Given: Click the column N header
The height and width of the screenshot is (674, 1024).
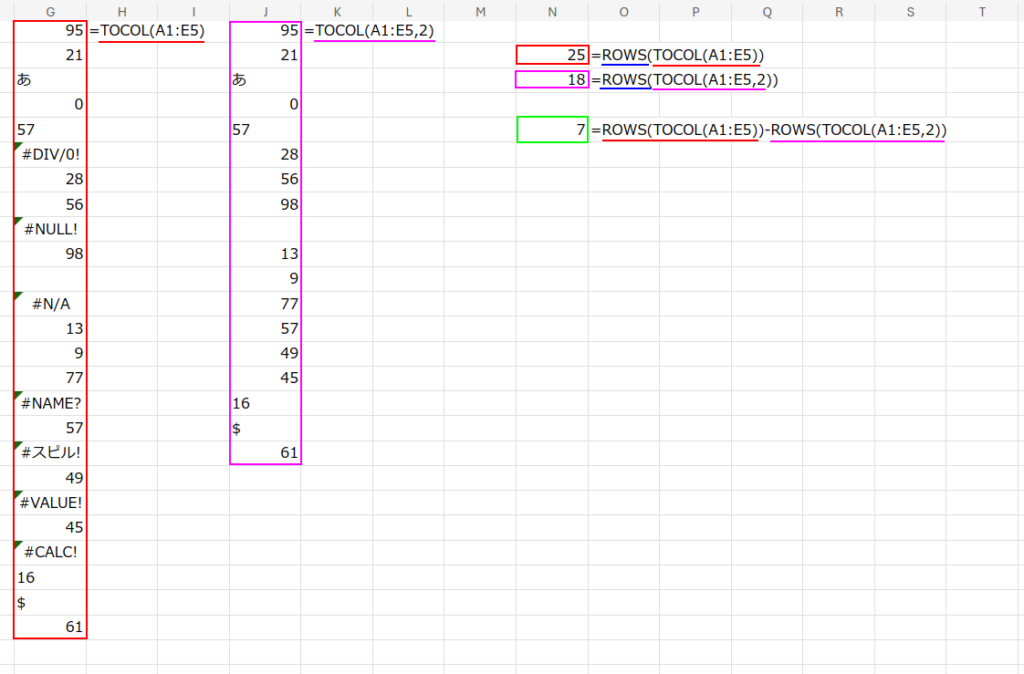Looking at the screenshot, I should [x=552, y=11].
